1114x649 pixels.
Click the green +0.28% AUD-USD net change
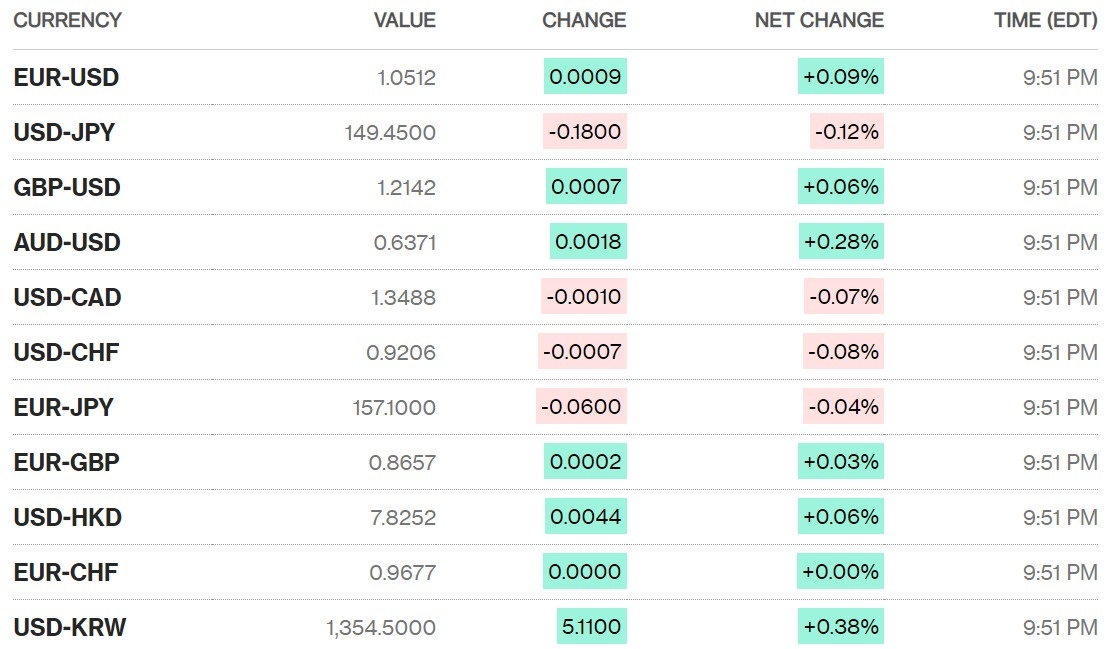(840, 242)
